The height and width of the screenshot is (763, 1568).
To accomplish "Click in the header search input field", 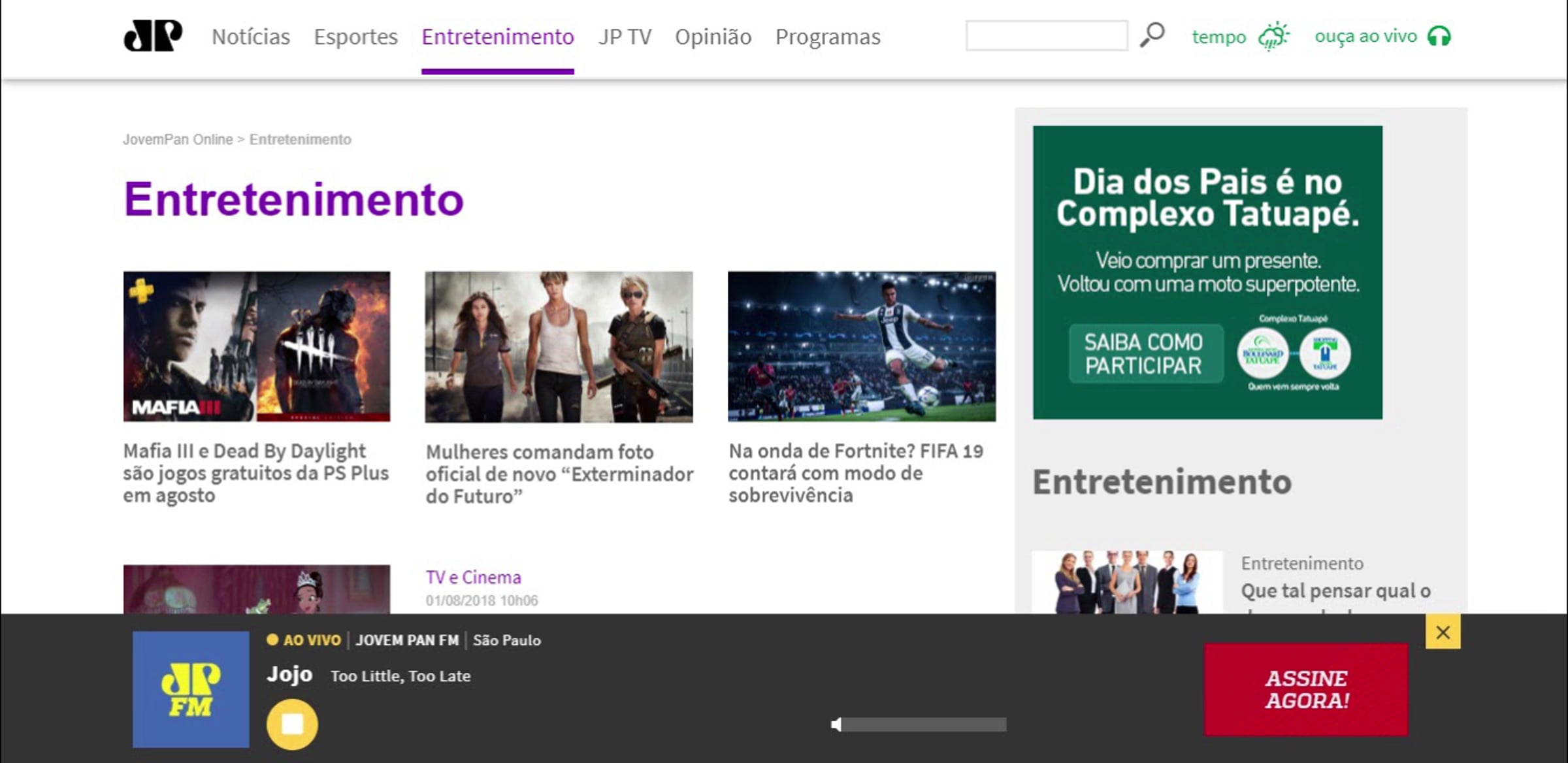I will [x=1047, y=35].
